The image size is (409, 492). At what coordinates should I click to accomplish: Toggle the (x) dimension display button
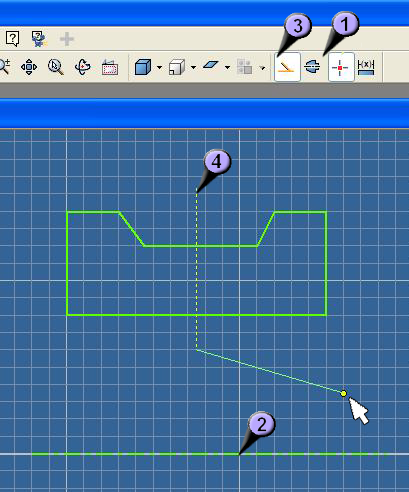366,67
